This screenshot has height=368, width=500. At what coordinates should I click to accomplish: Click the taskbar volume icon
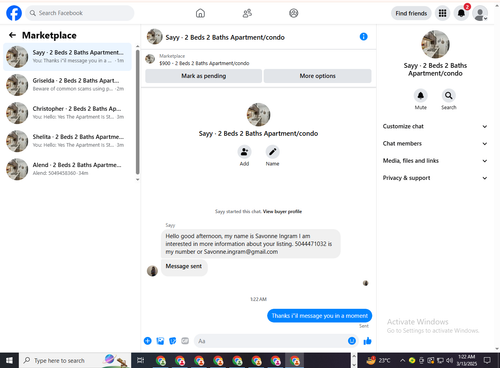tap(449, 360)
